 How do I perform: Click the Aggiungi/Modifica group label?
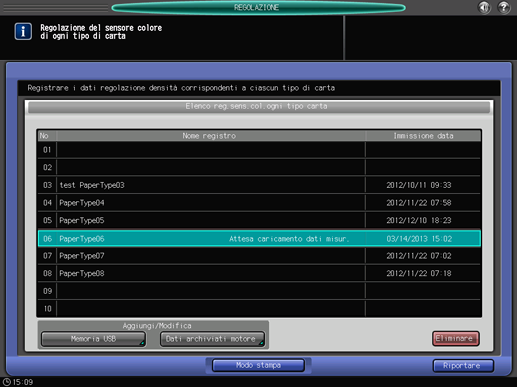click(x=157, y=326)
